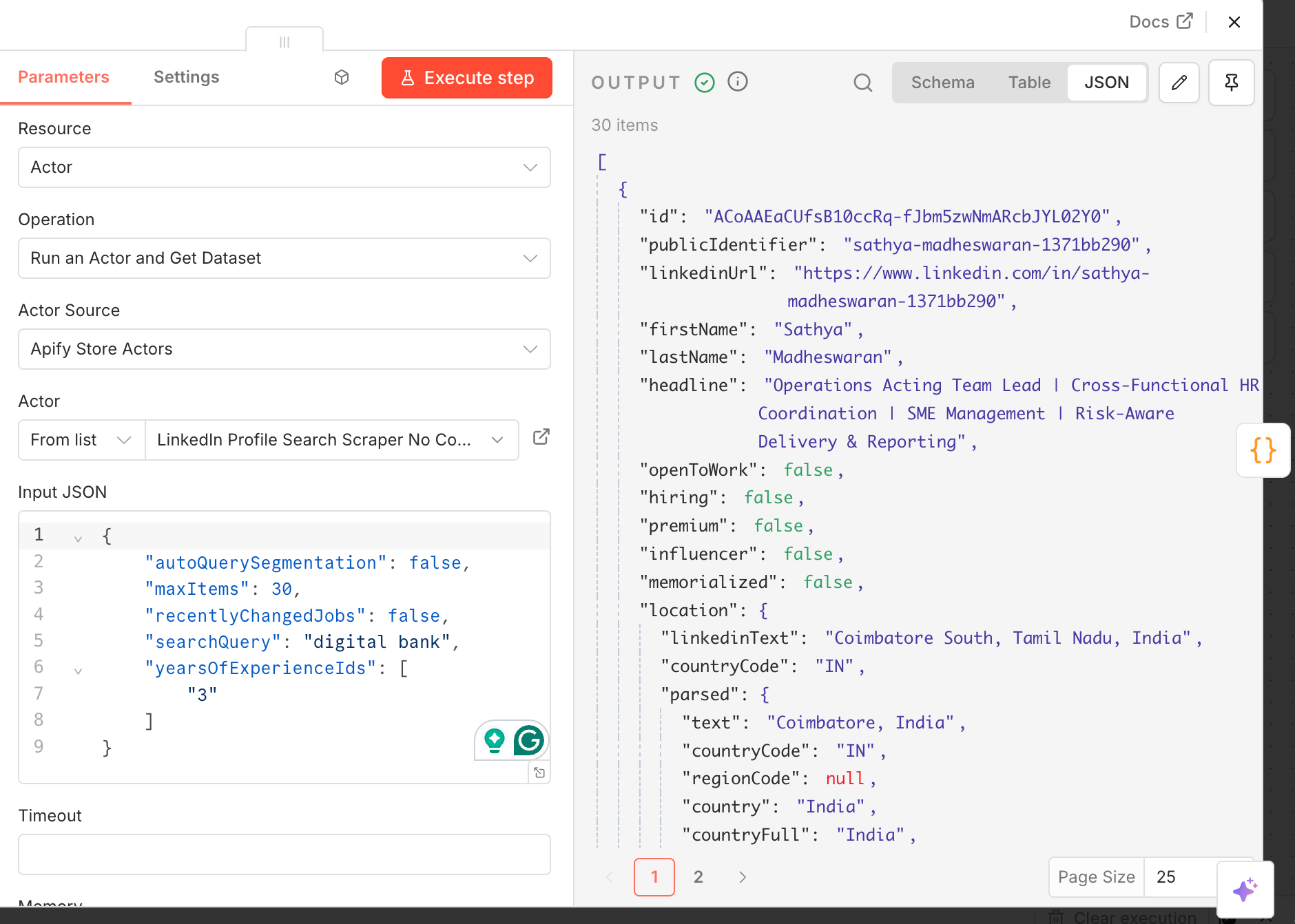
Task: Click the Grammarly icon in JSON editor
Action: [x=528, y=740]
